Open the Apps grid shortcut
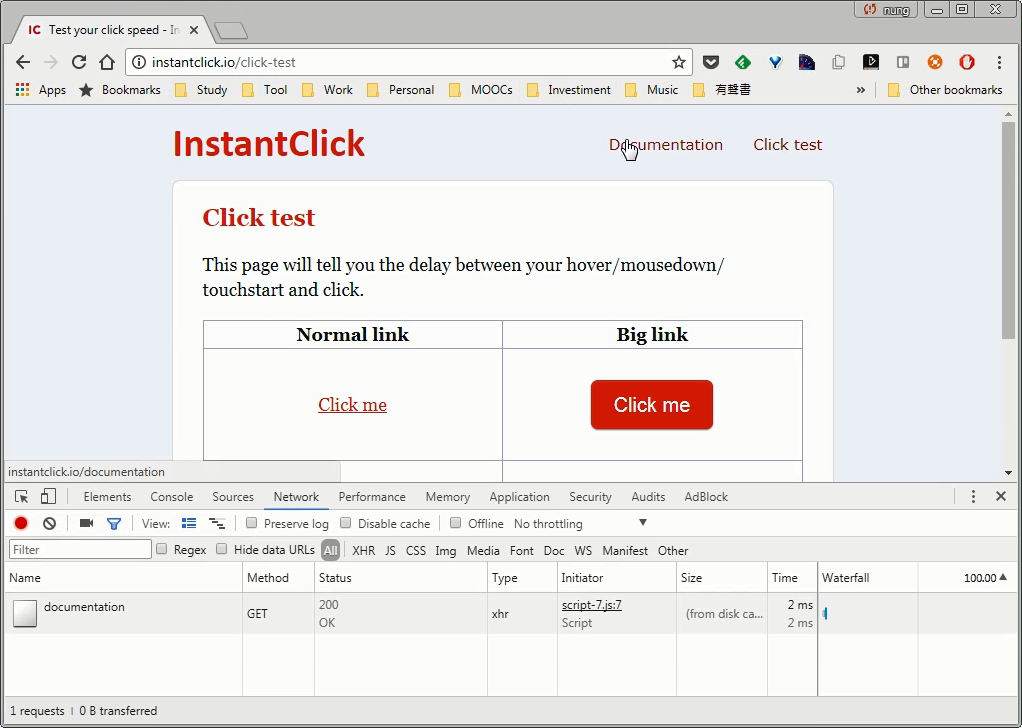Screen dimensions: 1022x728 click(40, 90)
